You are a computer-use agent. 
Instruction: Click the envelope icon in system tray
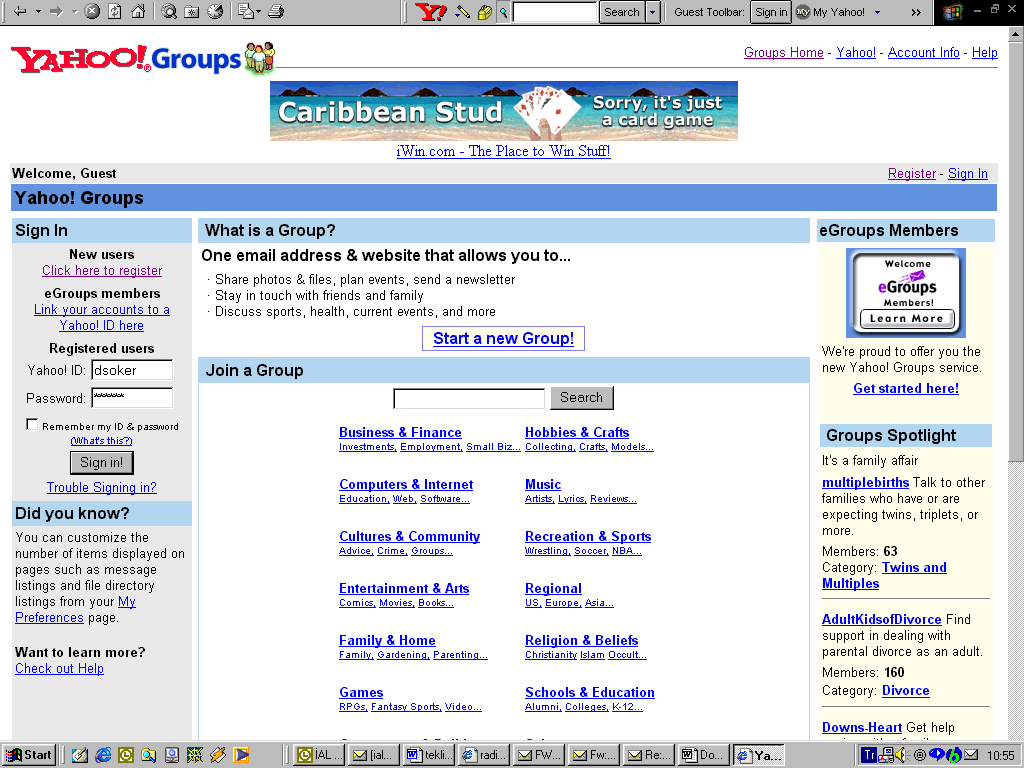971,755
